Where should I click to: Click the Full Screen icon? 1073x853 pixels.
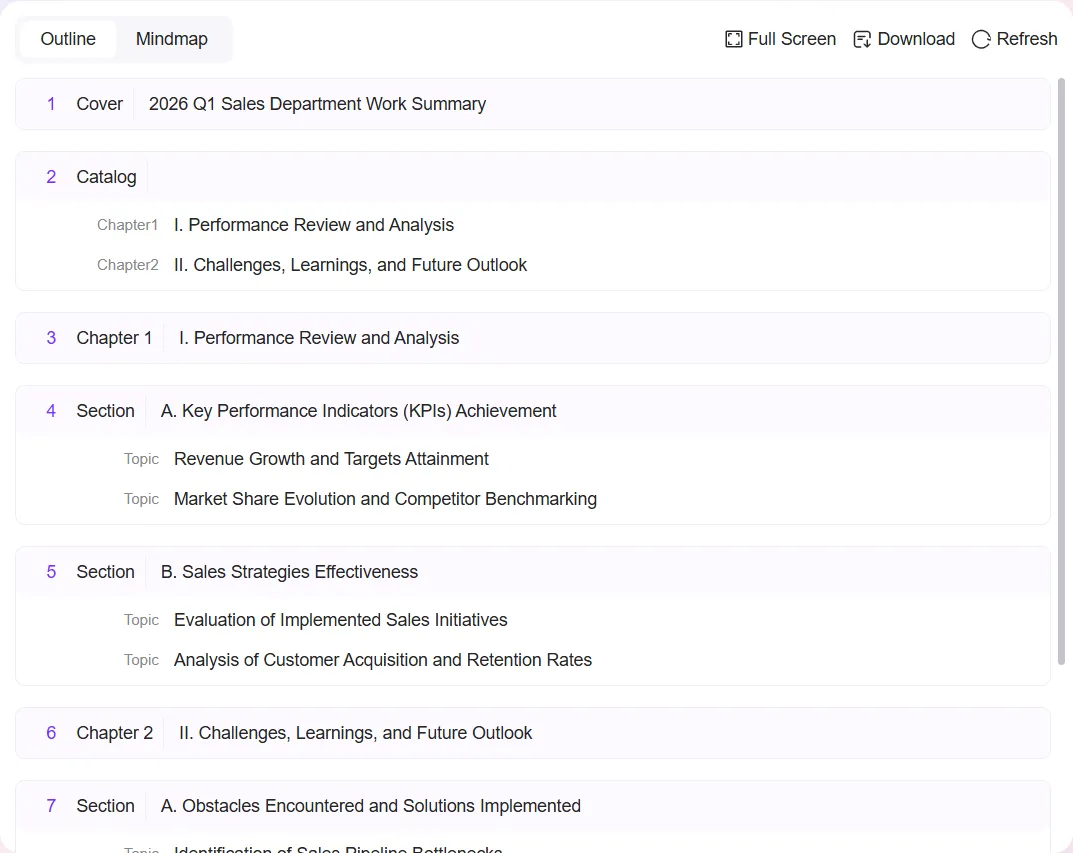(734, 39)
